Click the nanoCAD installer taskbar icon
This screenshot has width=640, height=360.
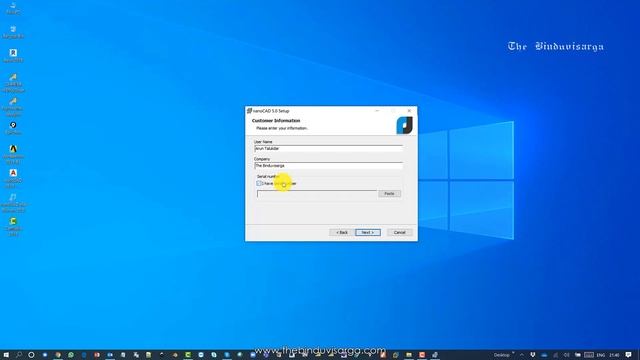tap(435, 355)
